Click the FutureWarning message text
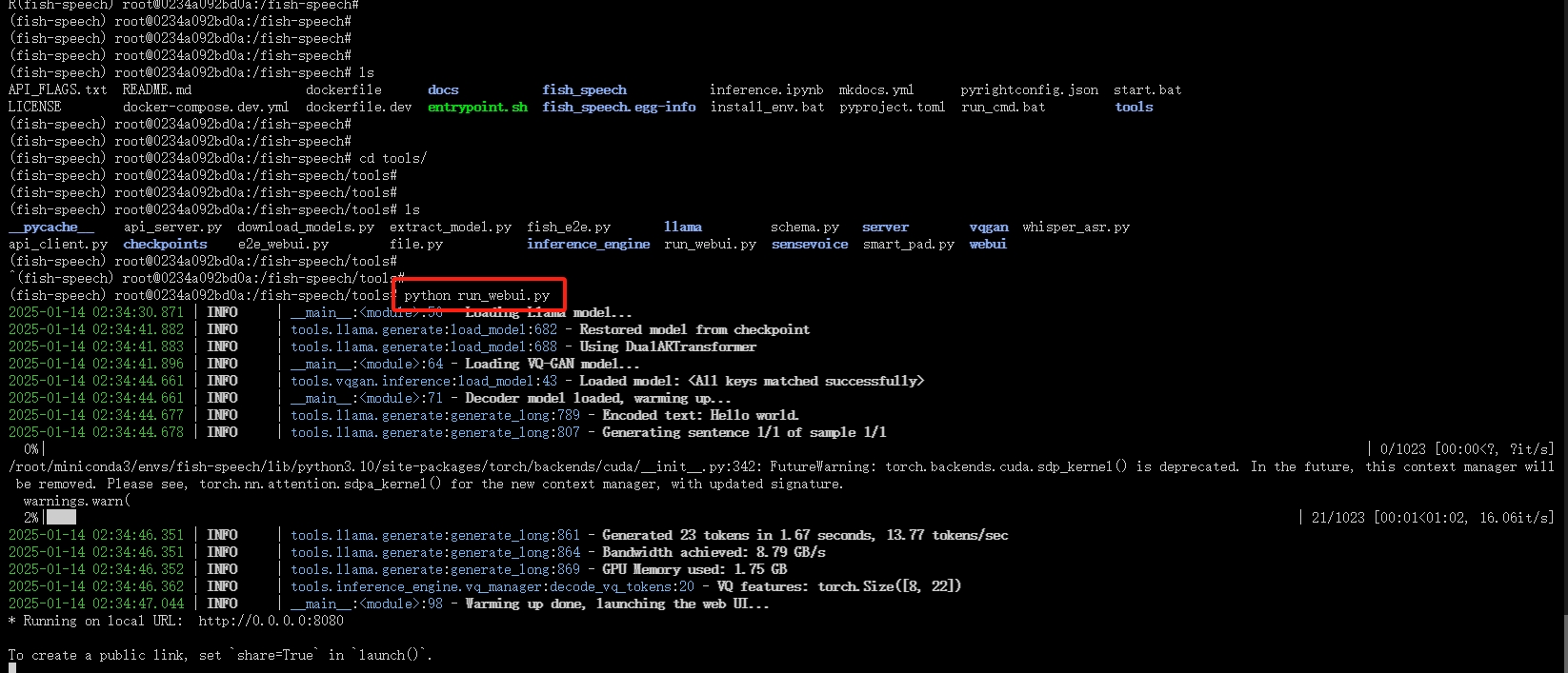This screenshot has height=673, width=1568. click(x=780, y=475)
